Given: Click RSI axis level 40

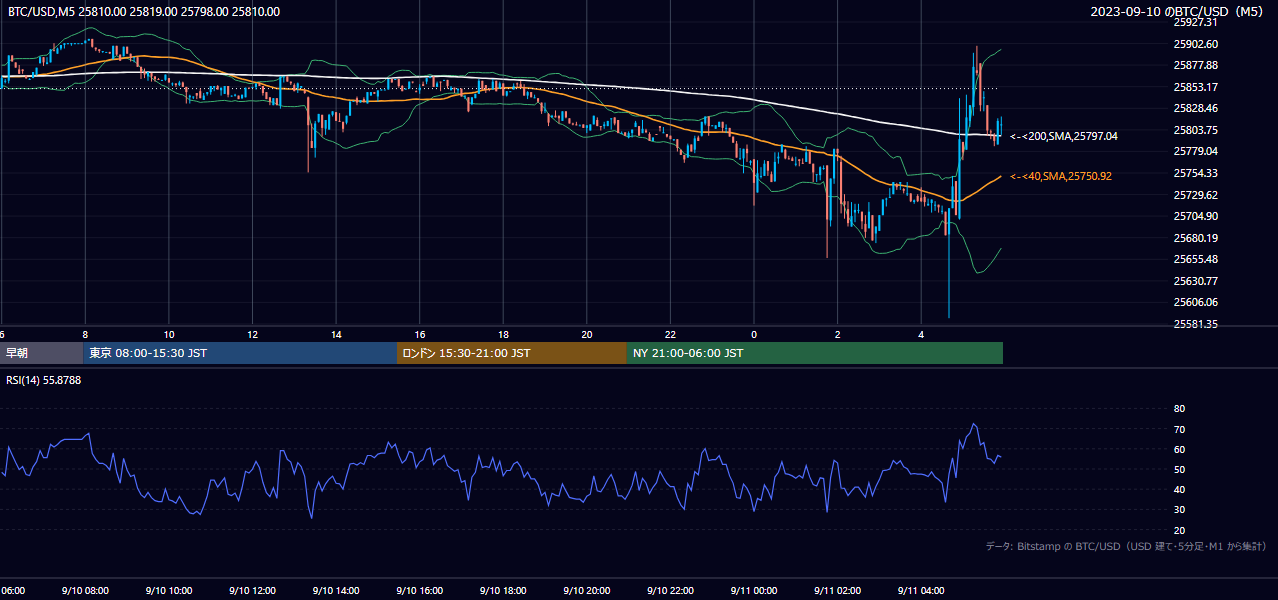Looking at the screenshot, I should point(1180,489).
